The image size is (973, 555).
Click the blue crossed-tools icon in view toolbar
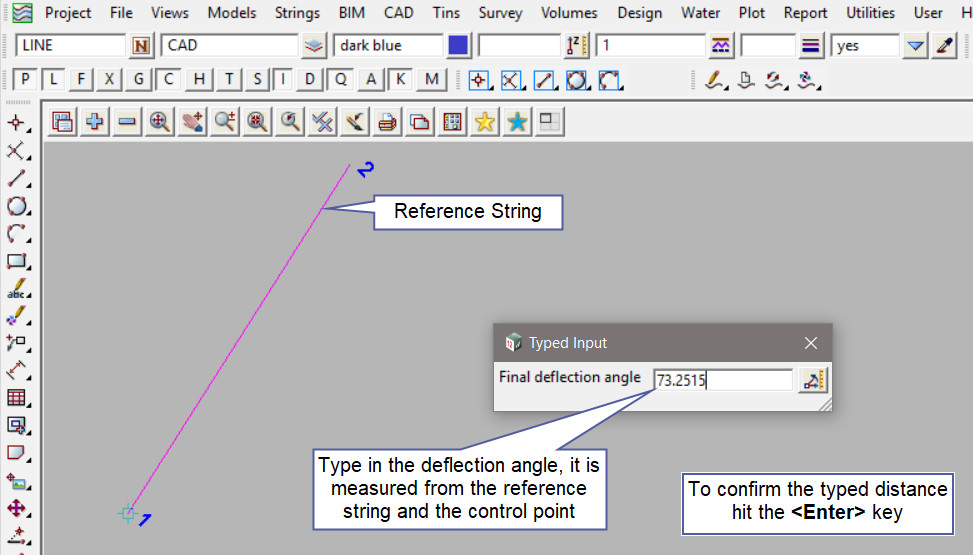coord(322,122)
